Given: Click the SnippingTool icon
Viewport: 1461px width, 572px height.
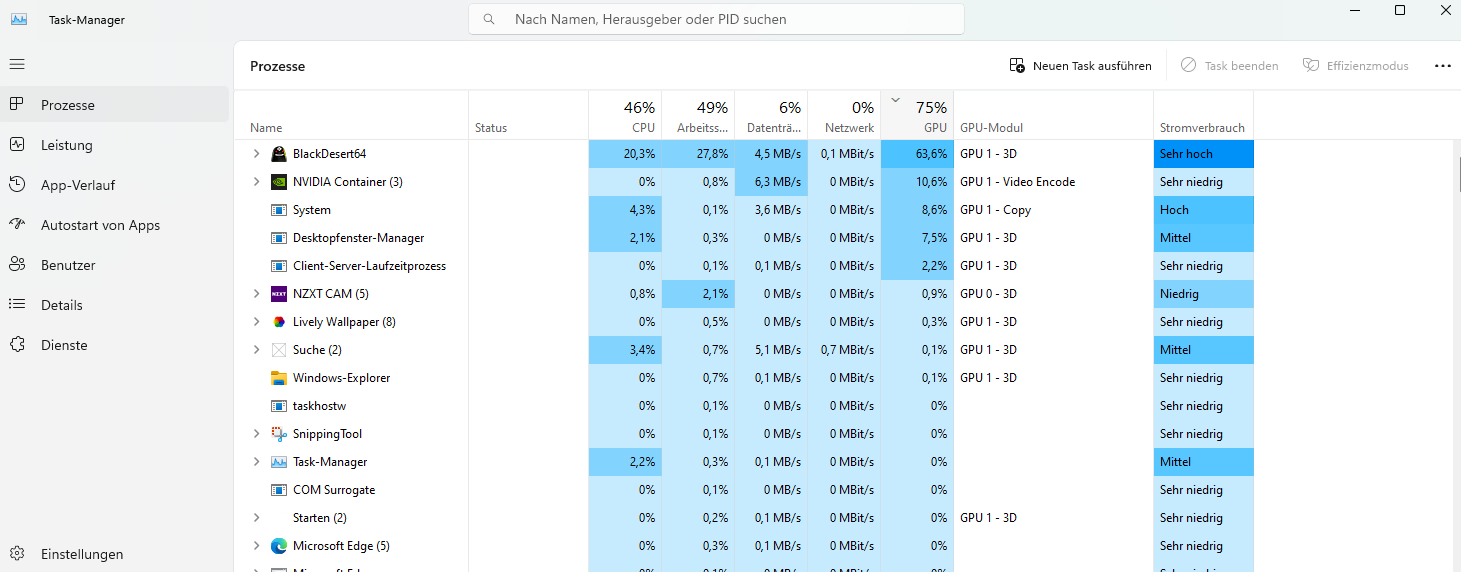Looking at the screenshot, I should [279, 434].
